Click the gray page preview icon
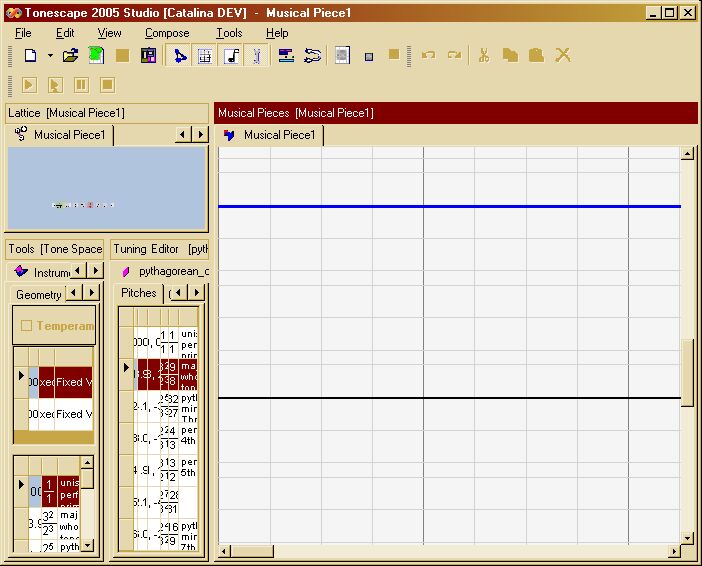The image size is (702, 566). (x=342, y=56)
